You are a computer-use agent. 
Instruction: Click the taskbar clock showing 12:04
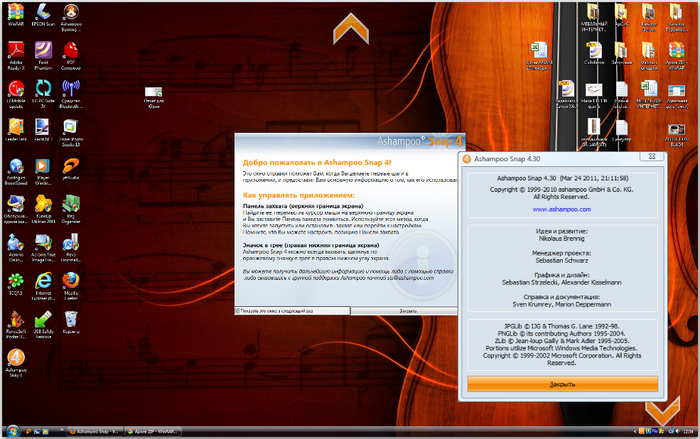689,431
